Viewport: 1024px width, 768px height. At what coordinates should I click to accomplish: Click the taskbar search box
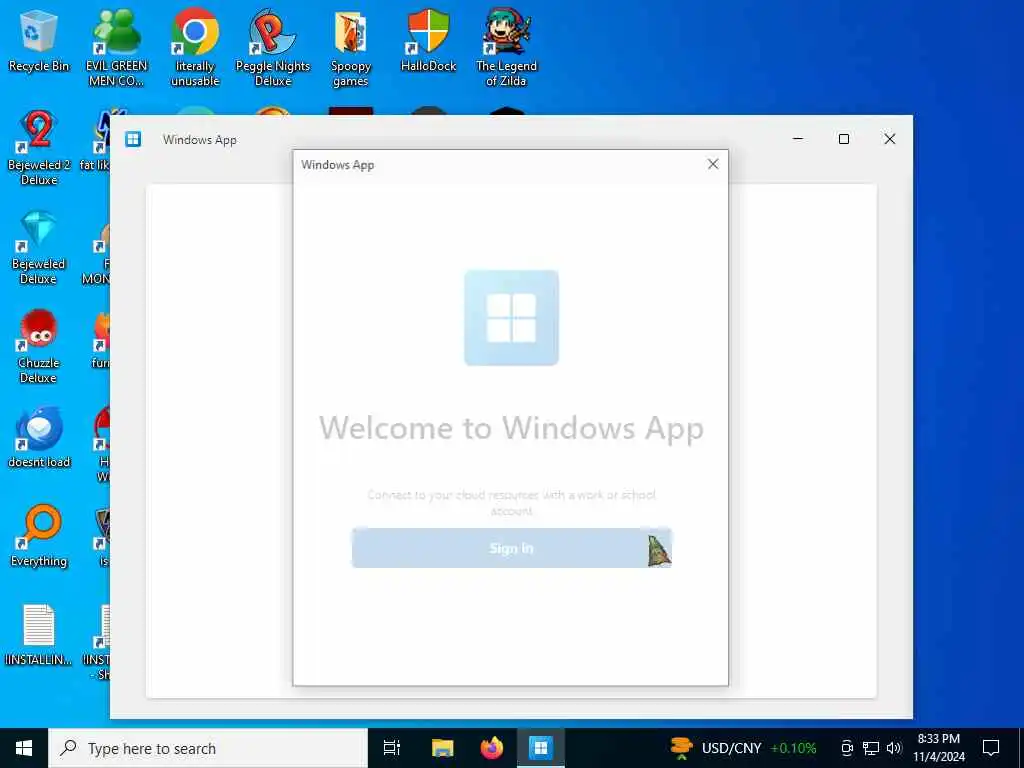pos(208,748)
